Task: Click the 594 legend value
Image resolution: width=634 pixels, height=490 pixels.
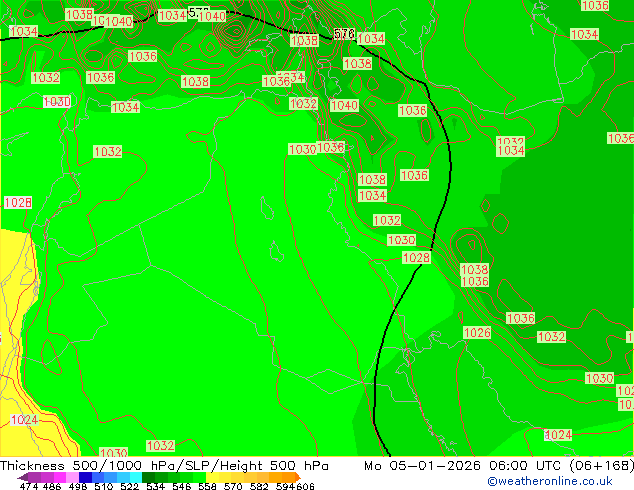Action: pos(285,486)
